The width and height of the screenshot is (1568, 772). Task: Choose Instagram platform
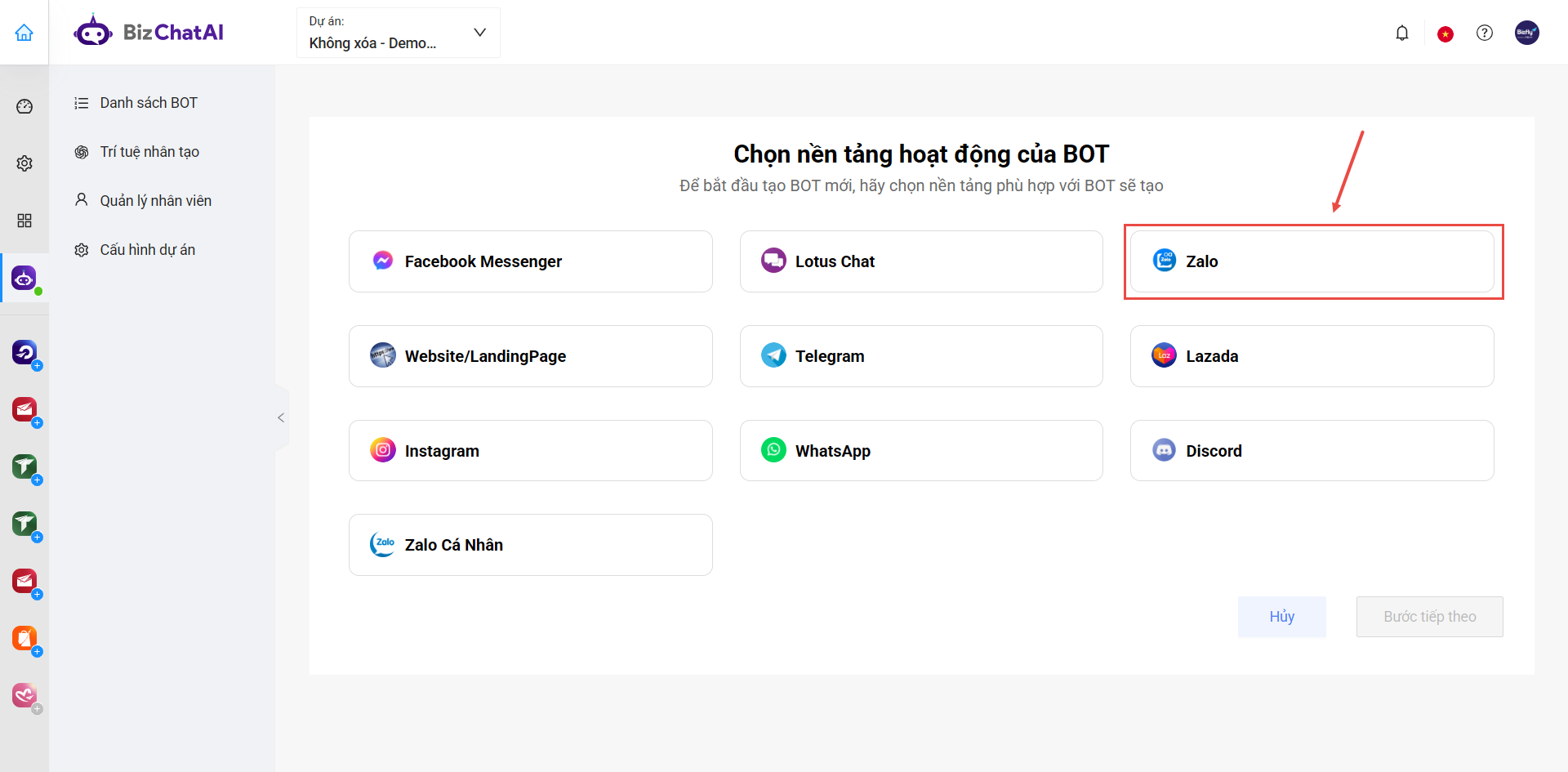pos(531,451)
